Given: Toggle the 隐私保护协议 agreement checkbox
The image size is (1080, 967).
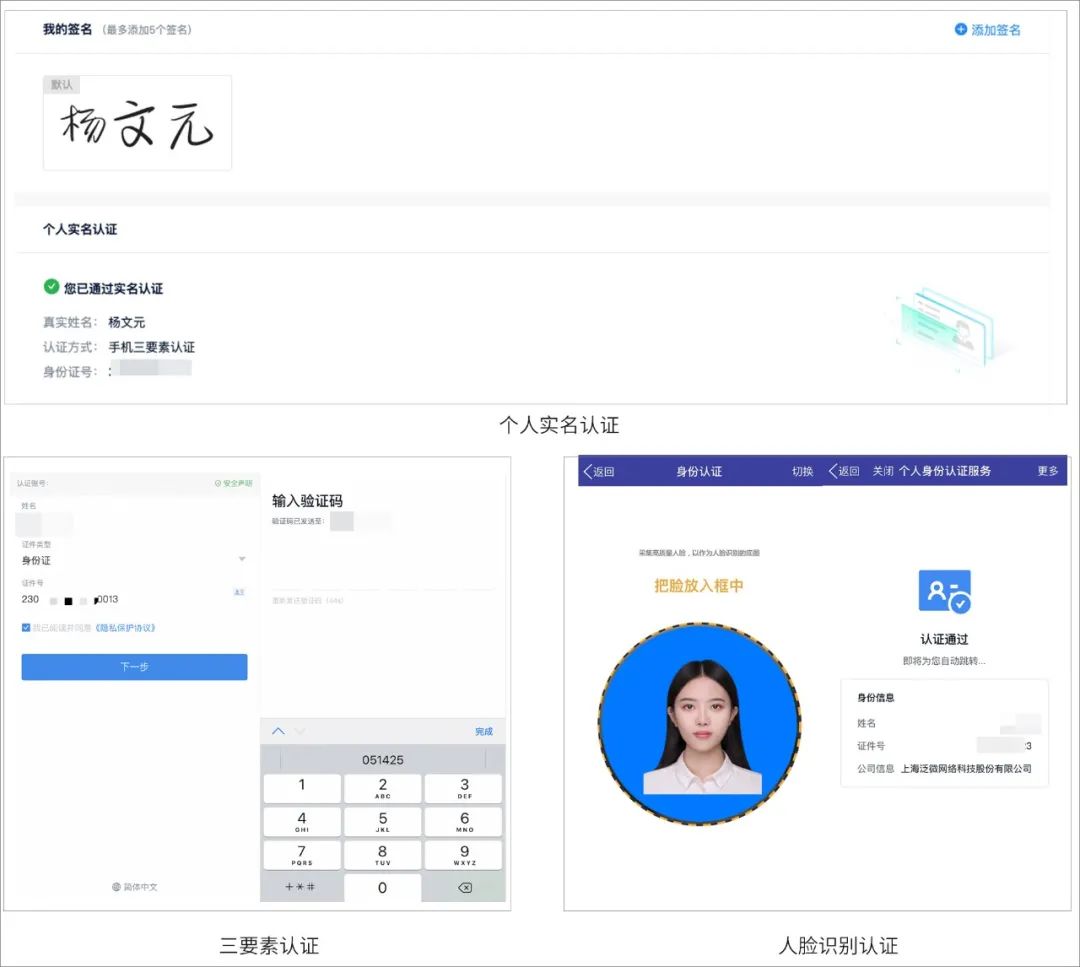Looking at the screenshot, I should (26, 628).
